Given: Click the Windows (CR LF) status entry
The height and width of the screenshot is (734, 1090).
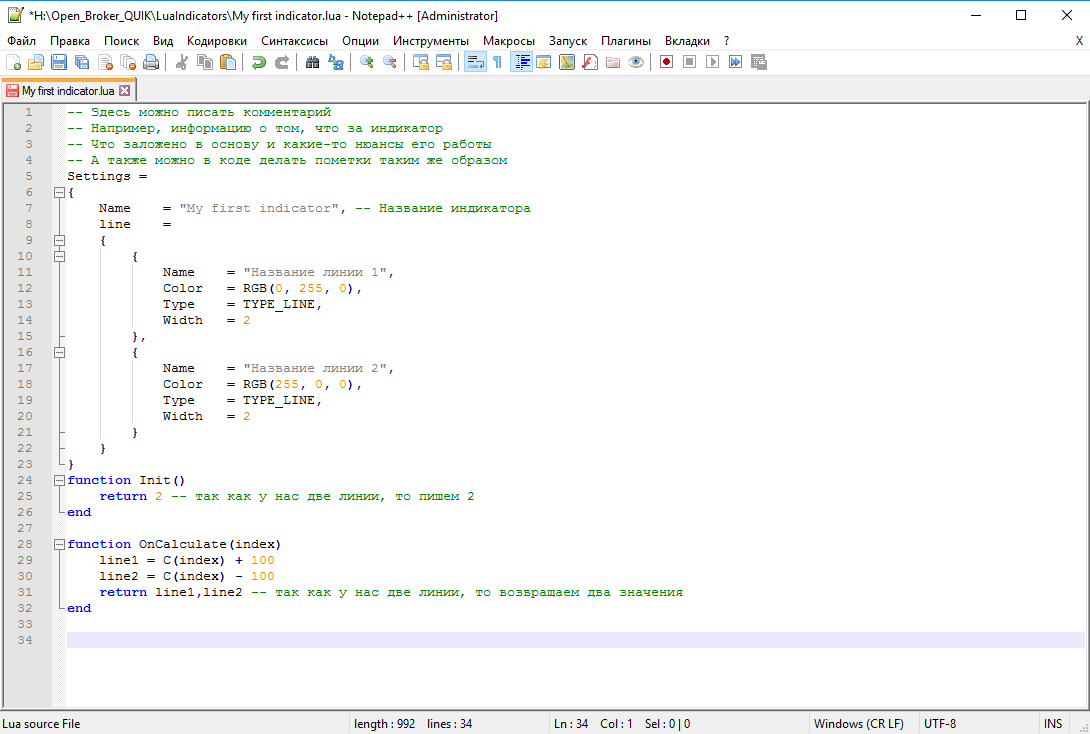Looking at the screenshot, I should click(859, 724).
